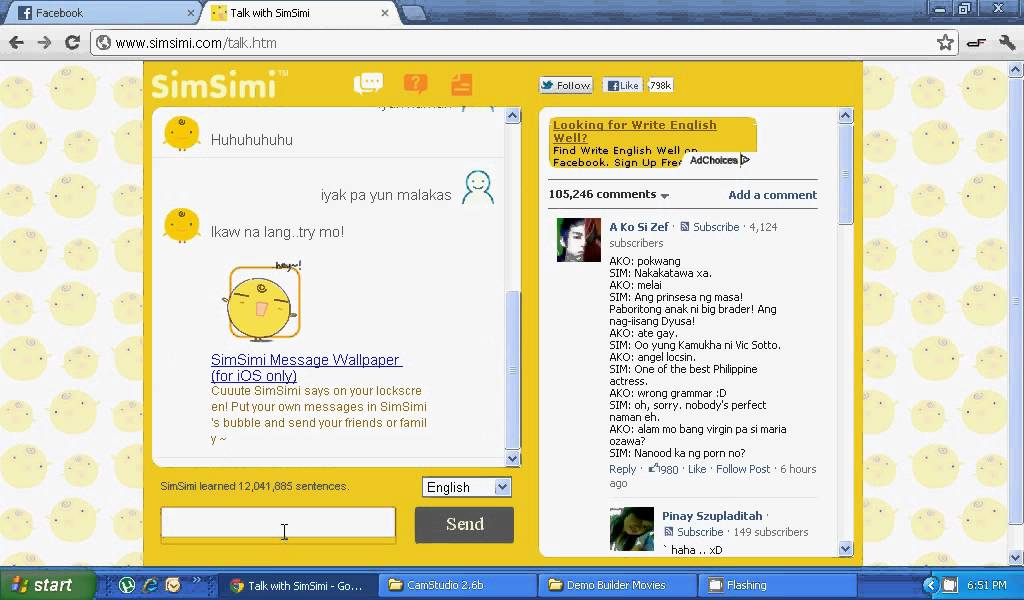Open the English language dropdown

(x=466, y=487)
